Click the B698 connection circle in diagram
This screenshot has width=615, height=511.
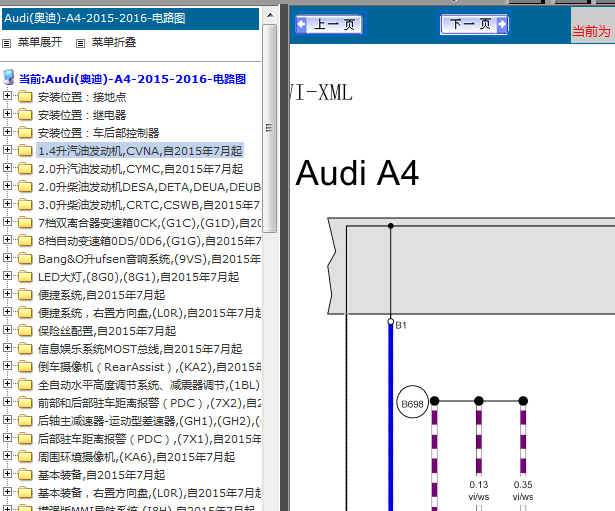[412, 403]
